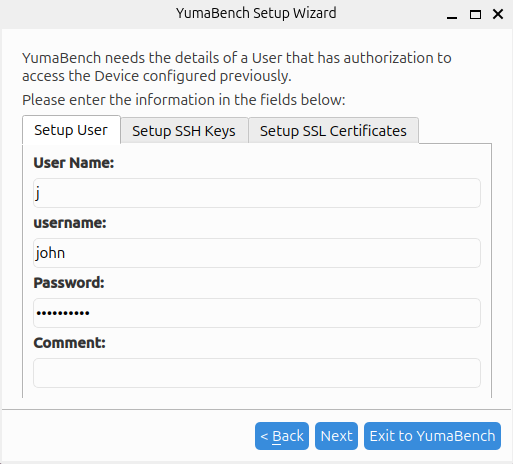Focus the Password input field
513x464 pixels.
[257, 313]
